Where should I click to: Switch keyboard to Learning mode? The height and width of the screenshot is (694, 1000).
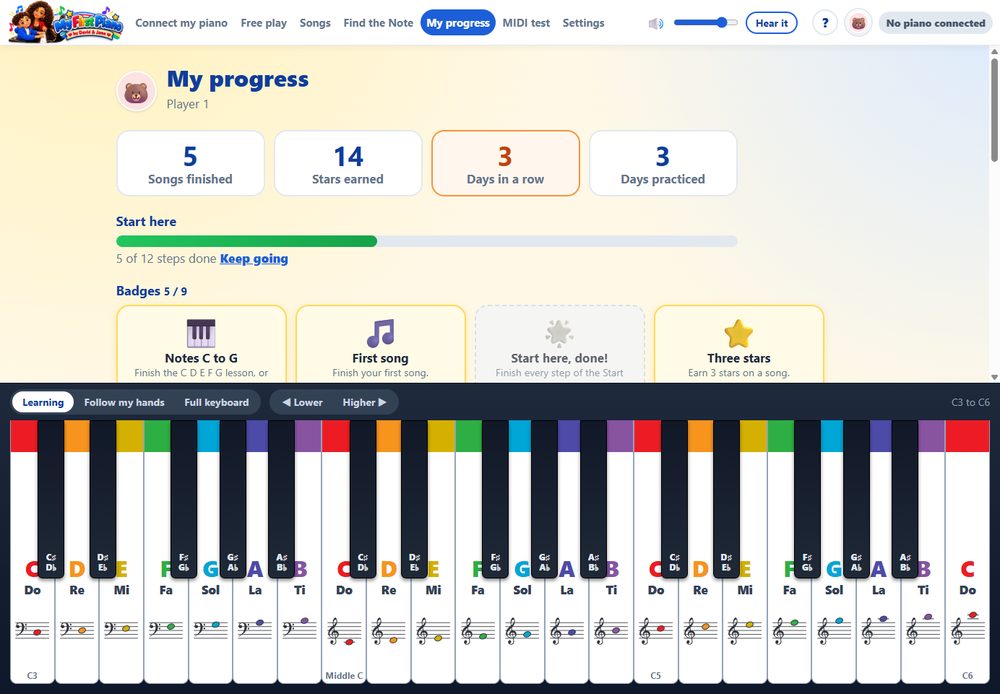(x=43, y=402)
